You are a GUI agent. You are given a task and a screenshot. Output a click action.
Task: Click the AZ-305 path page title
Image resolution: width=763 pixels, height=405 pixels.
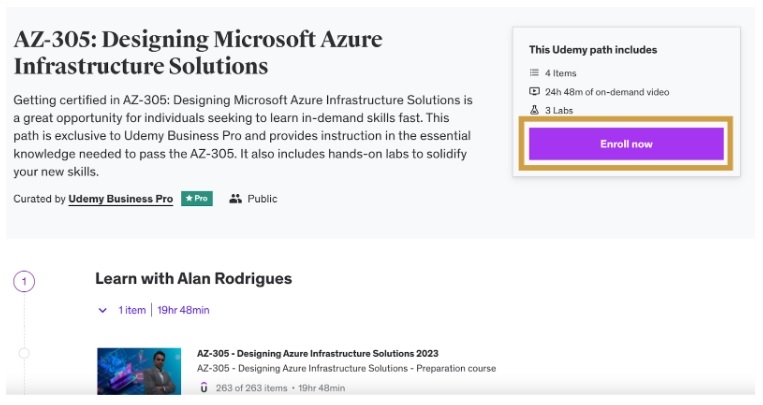click(198, 53)
